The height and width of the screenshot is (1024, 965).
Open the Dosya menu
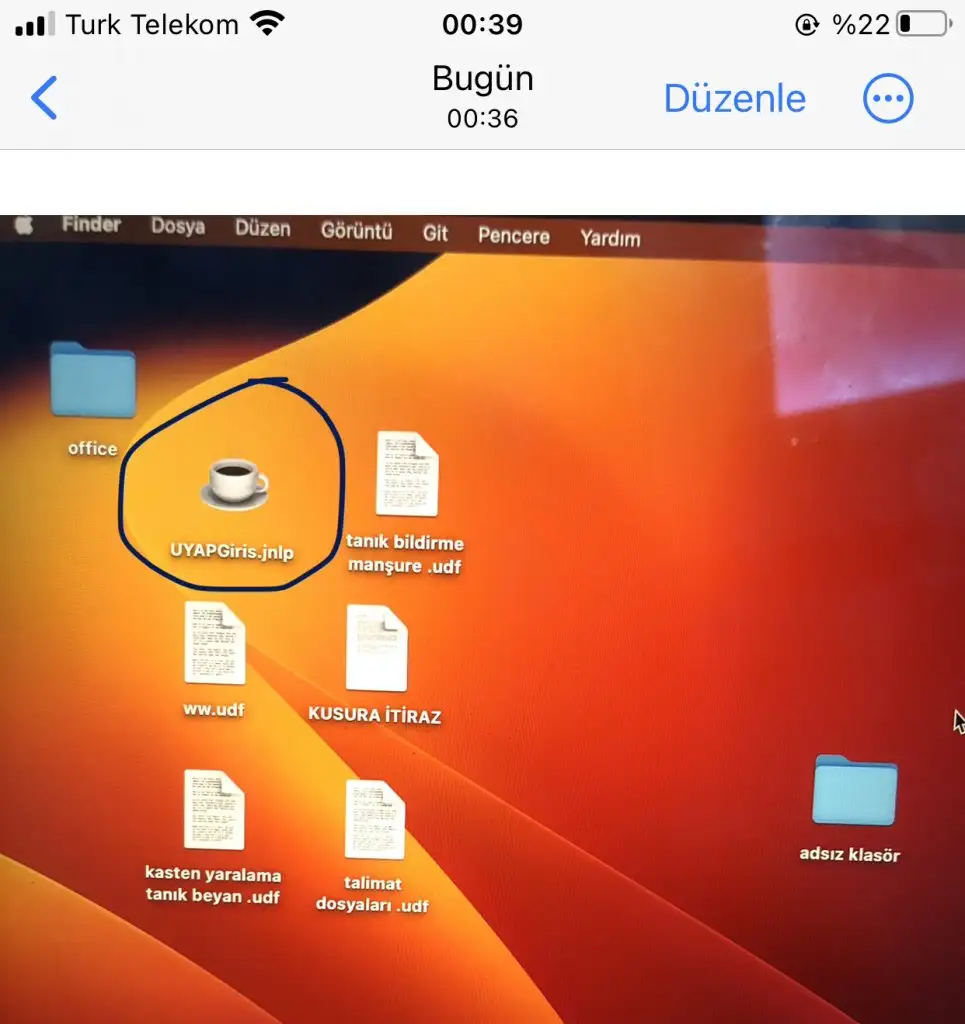(x=178, y=227)
